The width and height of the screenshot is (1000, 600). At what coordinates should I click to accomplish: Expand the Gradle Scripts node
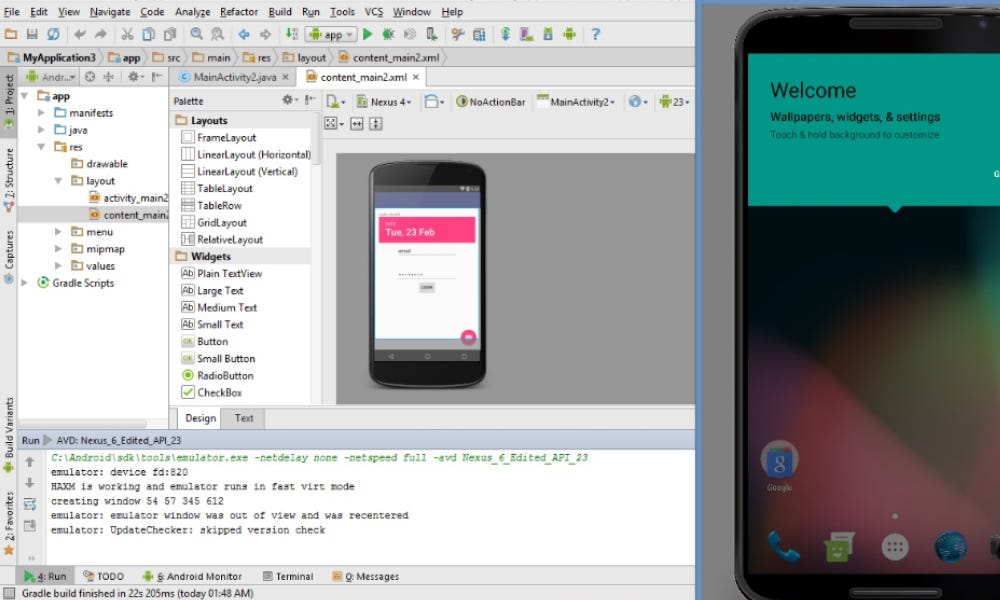[x=25, y=283]
